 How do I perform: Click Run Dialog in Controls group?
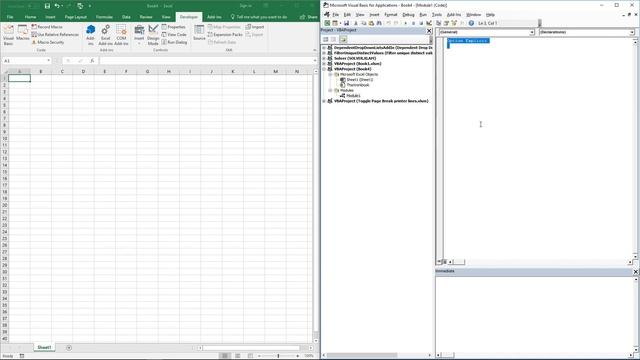click(x=174, y=42)
